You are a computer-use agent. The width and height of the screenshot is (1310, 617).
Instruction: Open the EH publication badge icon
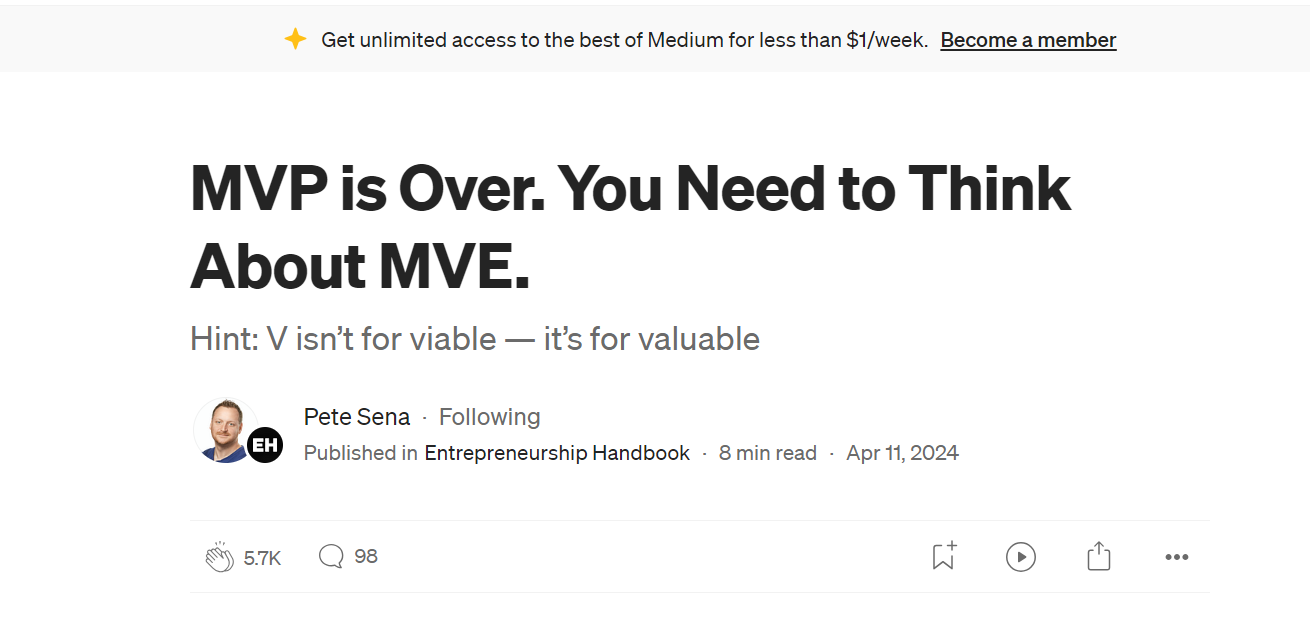click(x=265, y=445)
